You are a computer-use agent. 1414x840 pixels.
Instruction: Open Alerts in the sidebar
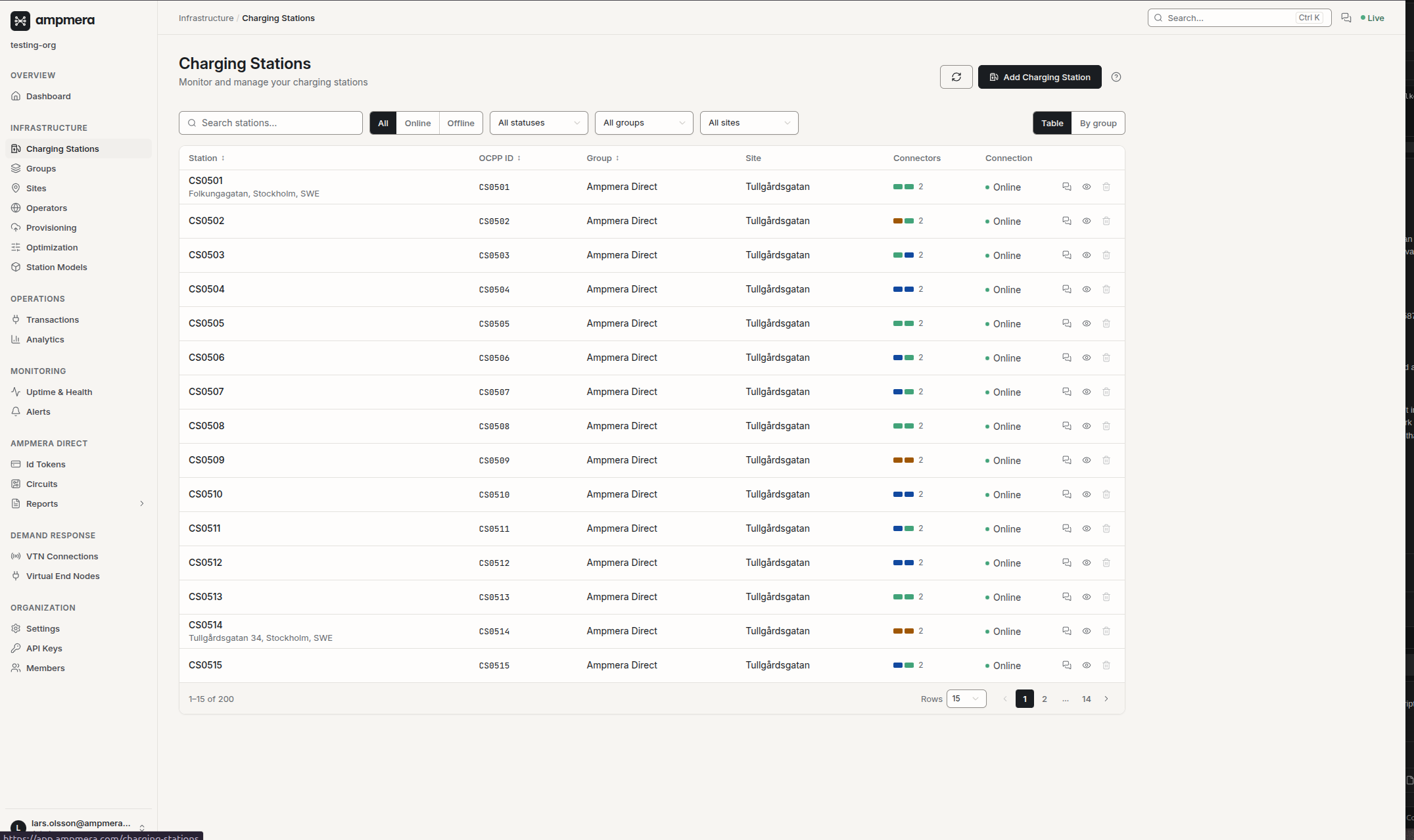click(78, 411)
